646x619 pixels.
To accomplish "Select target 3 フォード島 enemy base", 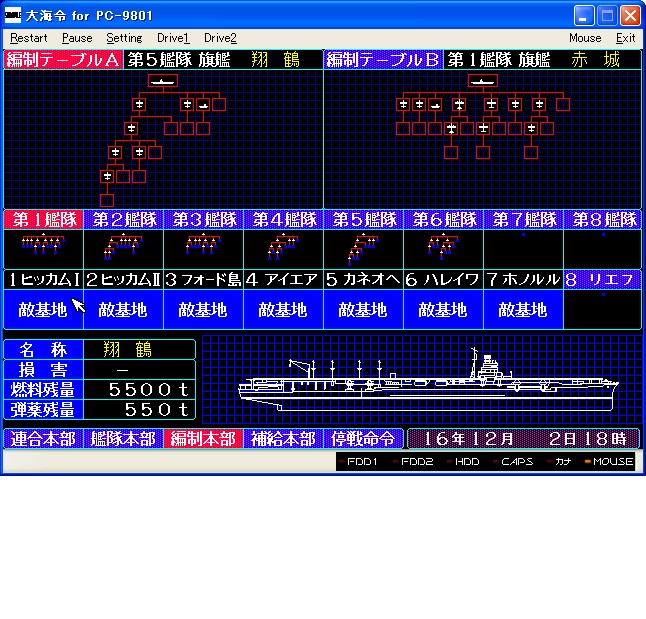I will pos(203,309).
